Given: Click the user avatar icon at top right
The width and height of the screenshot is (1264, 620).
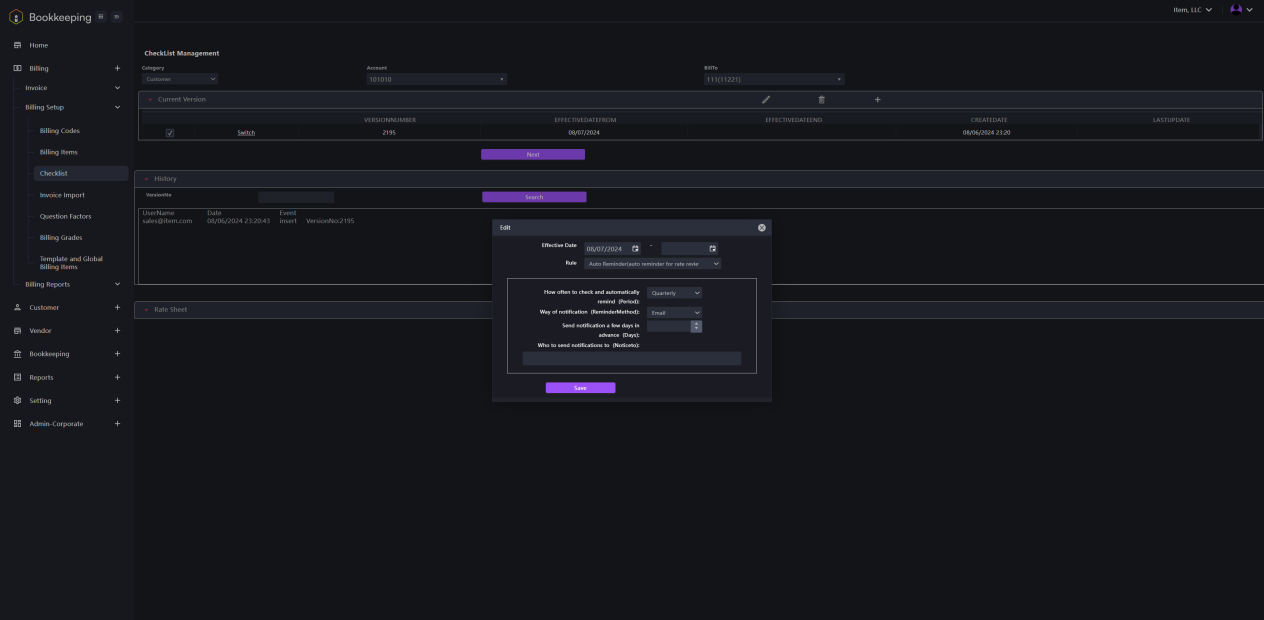Looking at the screenshot, I should (x=1236, y=9).
